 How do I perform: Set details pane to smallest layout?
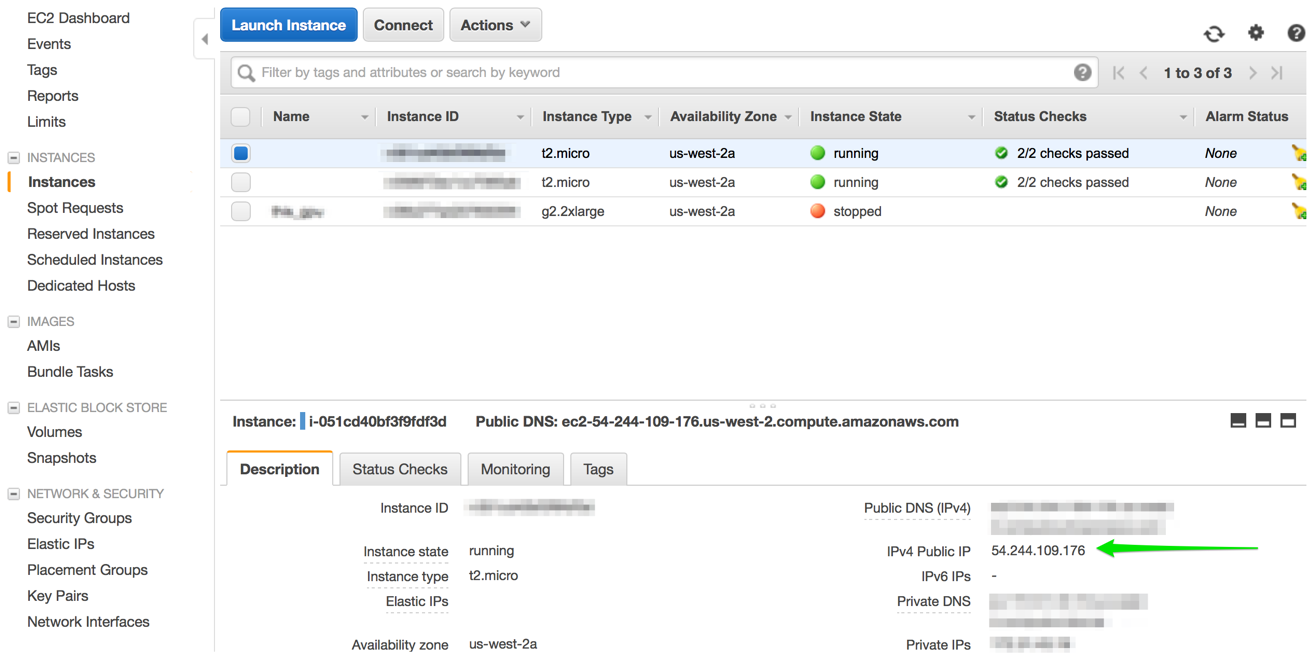(1238, 421)
